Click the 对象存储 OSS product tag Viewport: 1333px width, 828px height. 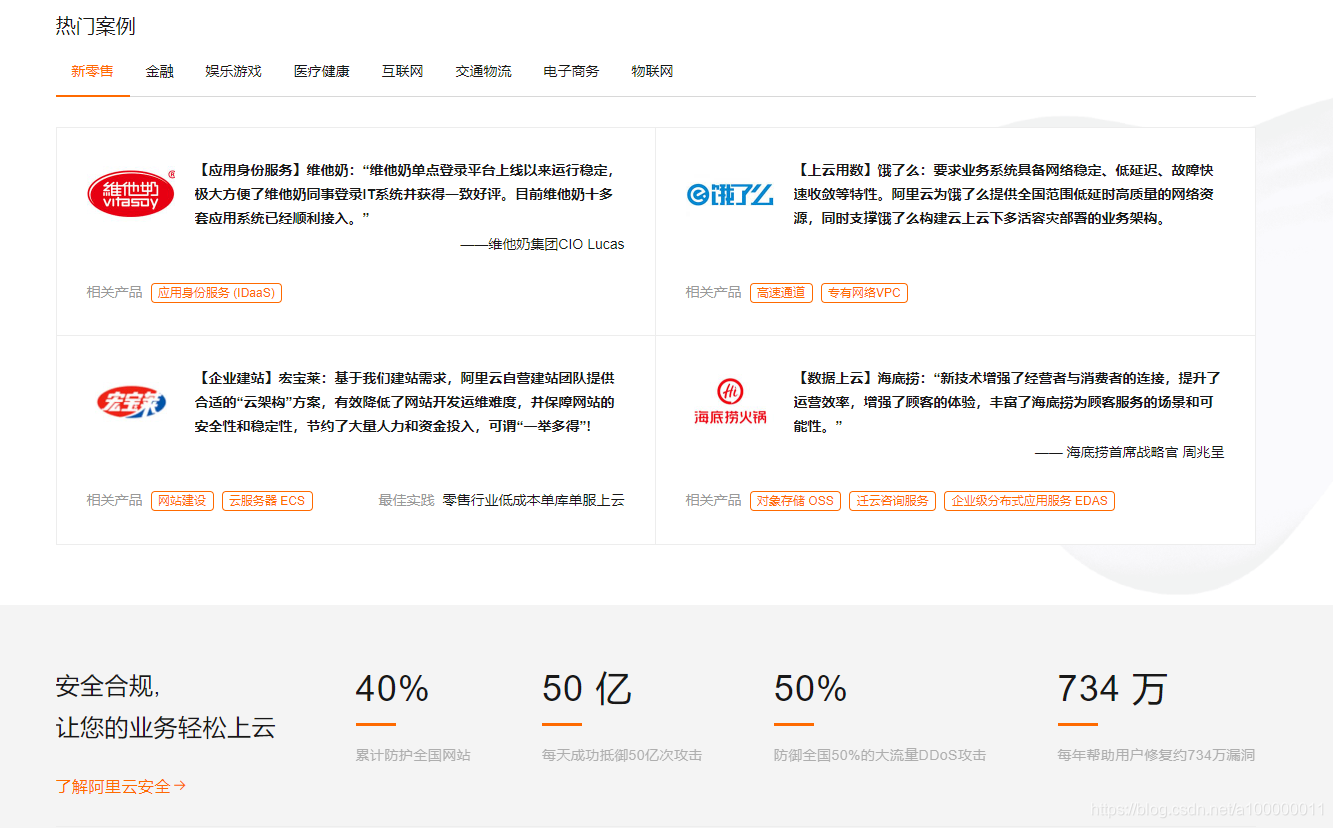795,500
